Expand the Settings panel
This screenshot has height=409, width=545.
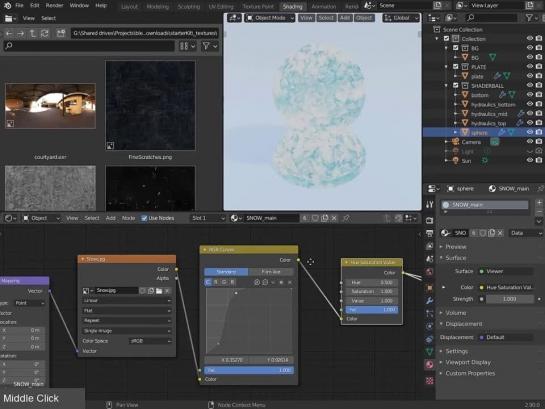(x=456, y=351)
